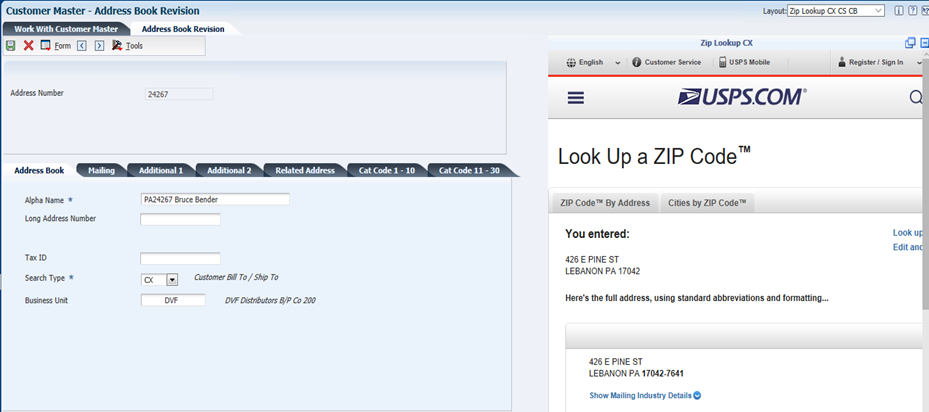Click the 17042-7641 ZIP code text
The width and height of the screenshot is (929, 412).
pos(664,374)
